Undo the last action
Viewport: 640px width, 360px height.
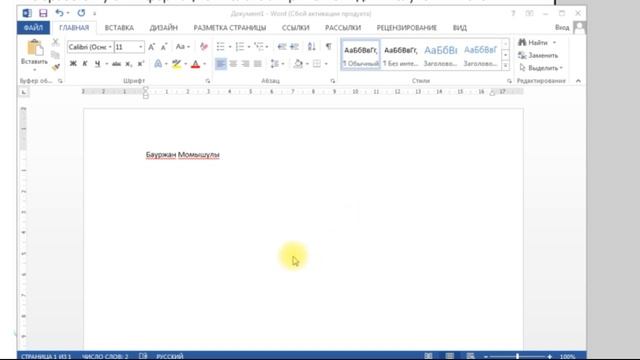59,13
